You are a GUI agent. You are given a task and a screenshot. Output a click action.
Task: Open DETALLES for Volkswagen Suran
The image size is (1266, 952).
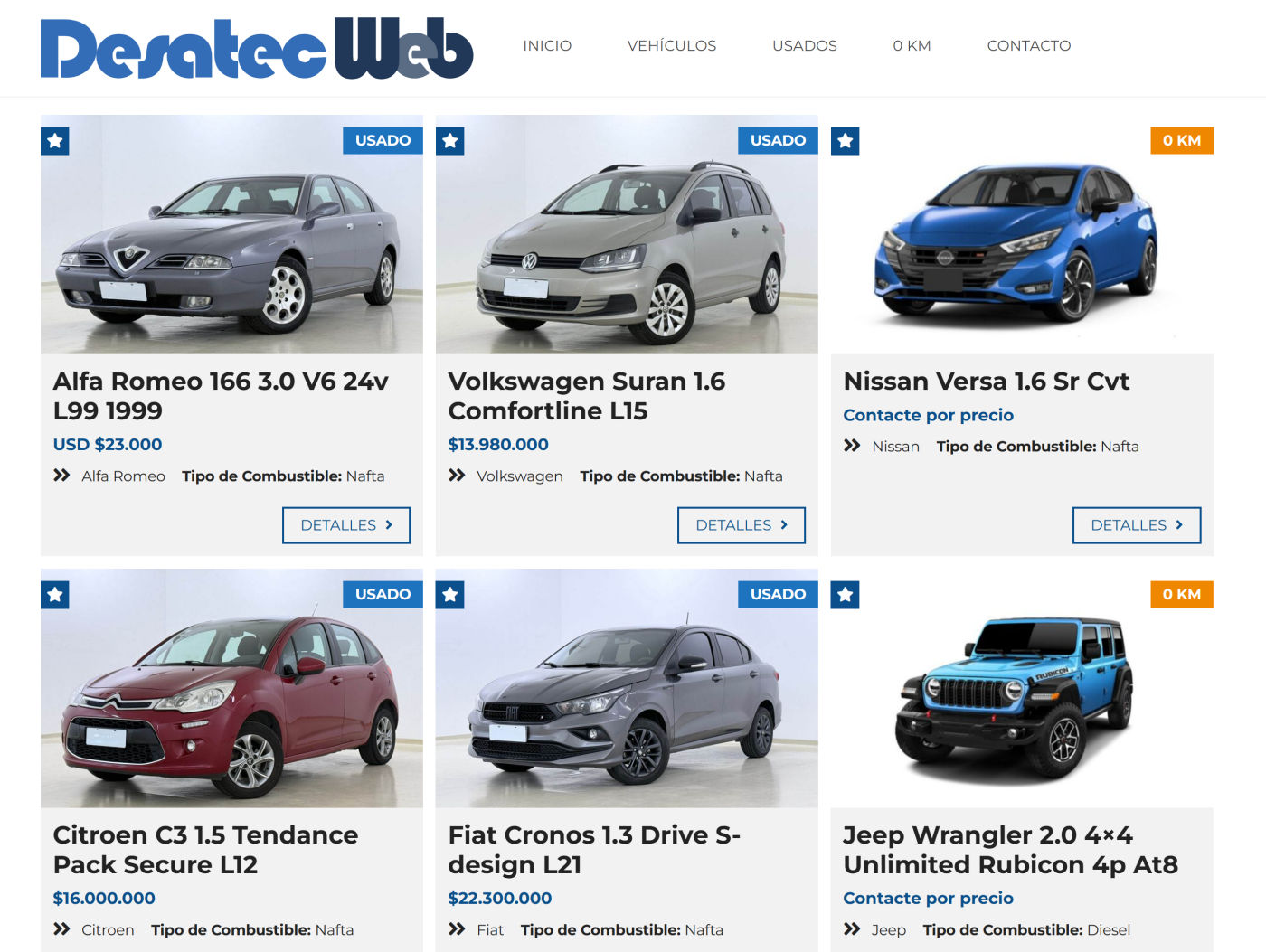pyautogui.click(x=742, y=525)
